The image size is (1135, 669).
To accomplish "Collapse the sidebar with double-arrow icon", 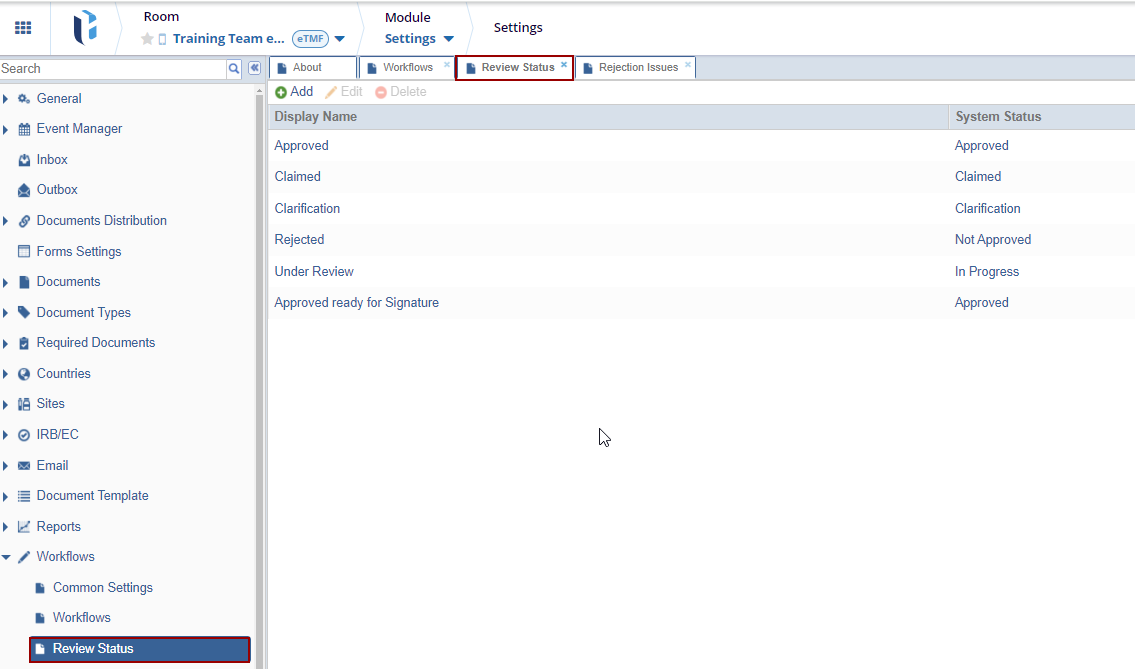I will click(254, 68).
